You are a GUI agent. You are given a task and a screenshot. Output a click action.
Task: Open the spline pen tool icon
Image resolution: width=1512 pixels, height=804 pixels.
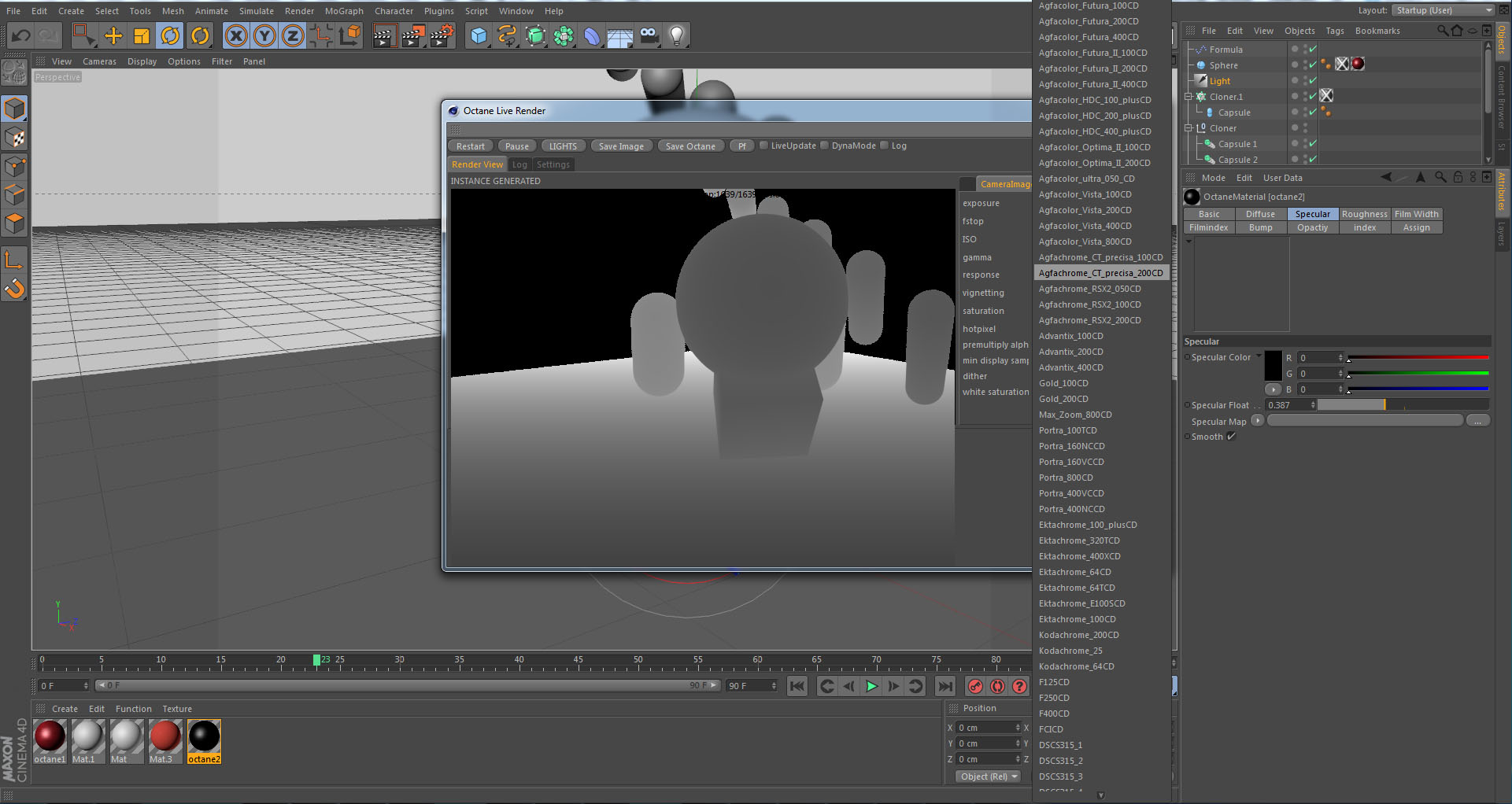pos(507,35)
